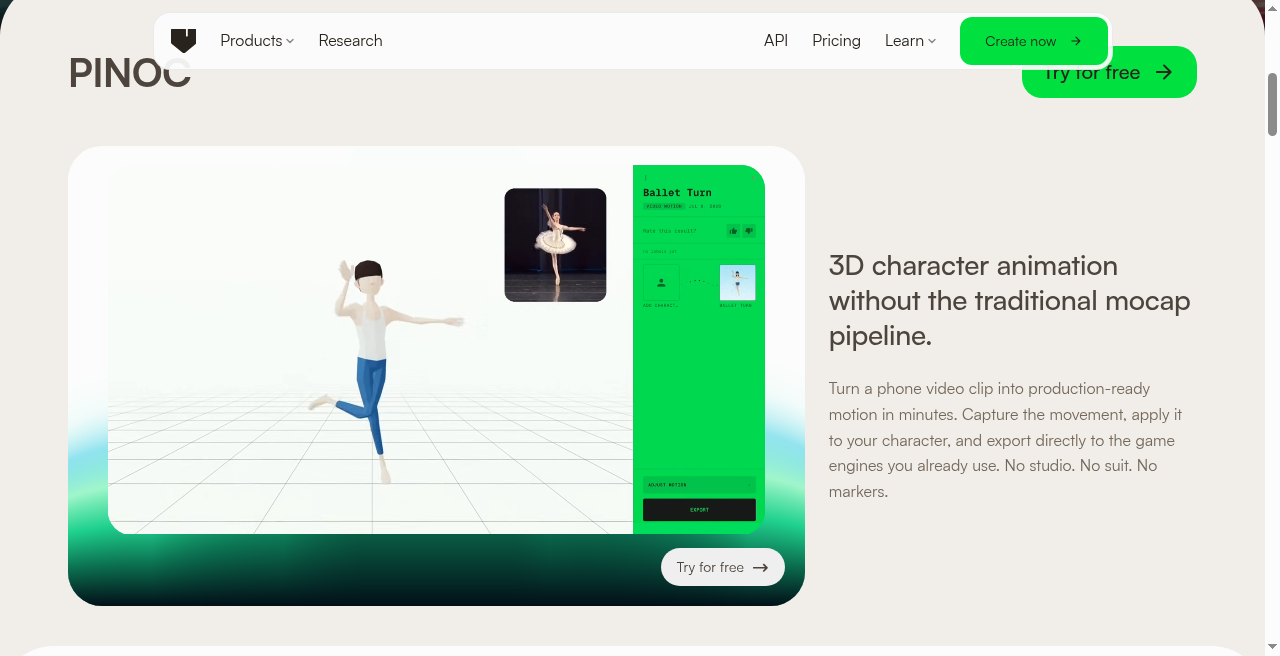Image resolution: width=1280 pixels, height=656 pixels.
Task: Click the Video Motion tag label
Action: pyautogui.click(x=664, y=207)
